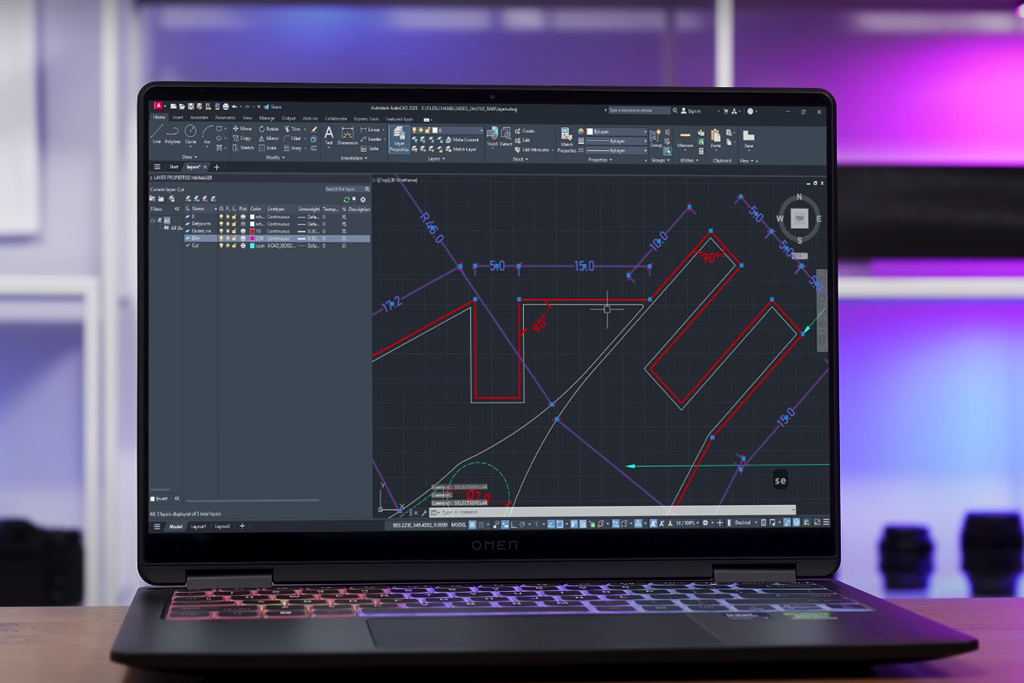The width and height of the screenshot is (1024, 683).
Task: Toggle on/off bulb for Cut layer
Action: click(x=221, y=246)
